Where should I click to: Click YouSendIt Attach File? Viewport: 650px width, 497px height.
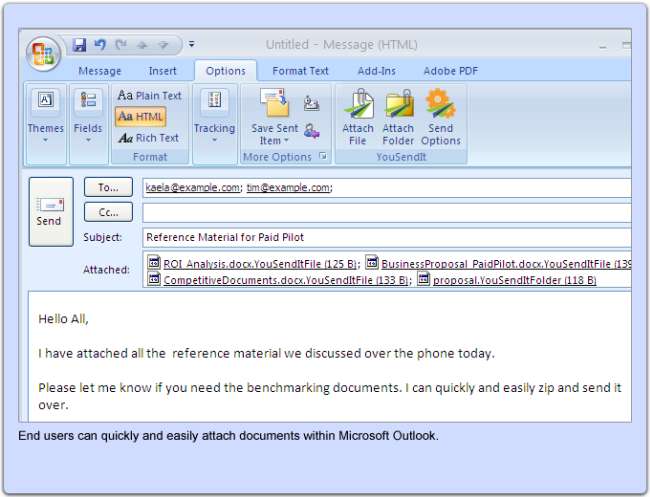[x=358, y=117]
